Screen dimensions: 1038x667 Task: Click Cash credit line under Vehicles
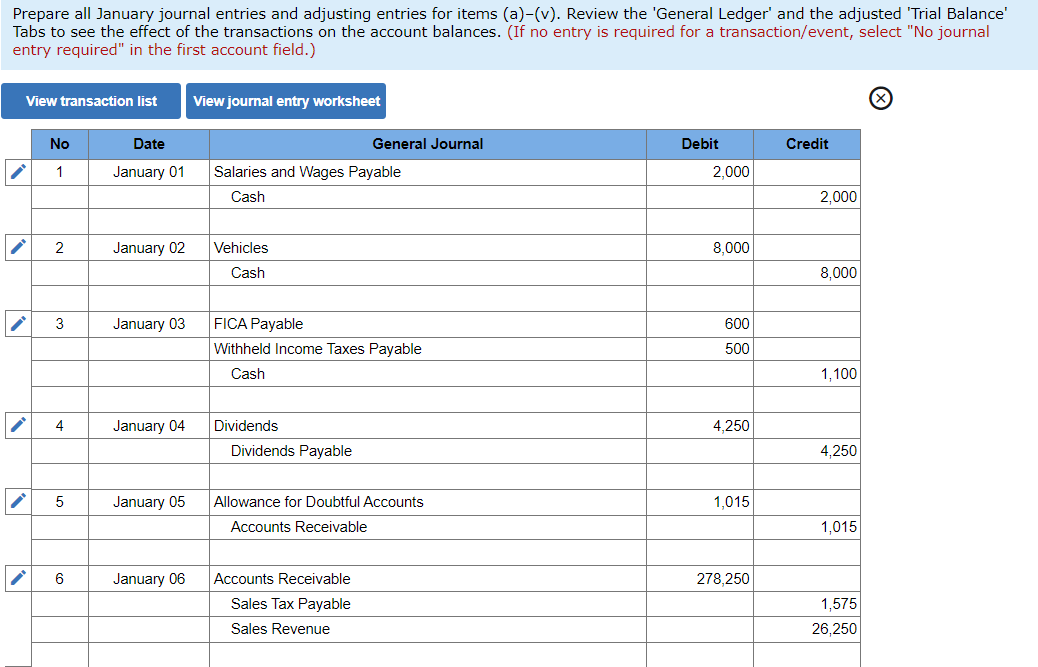click(x=428, y=273)
